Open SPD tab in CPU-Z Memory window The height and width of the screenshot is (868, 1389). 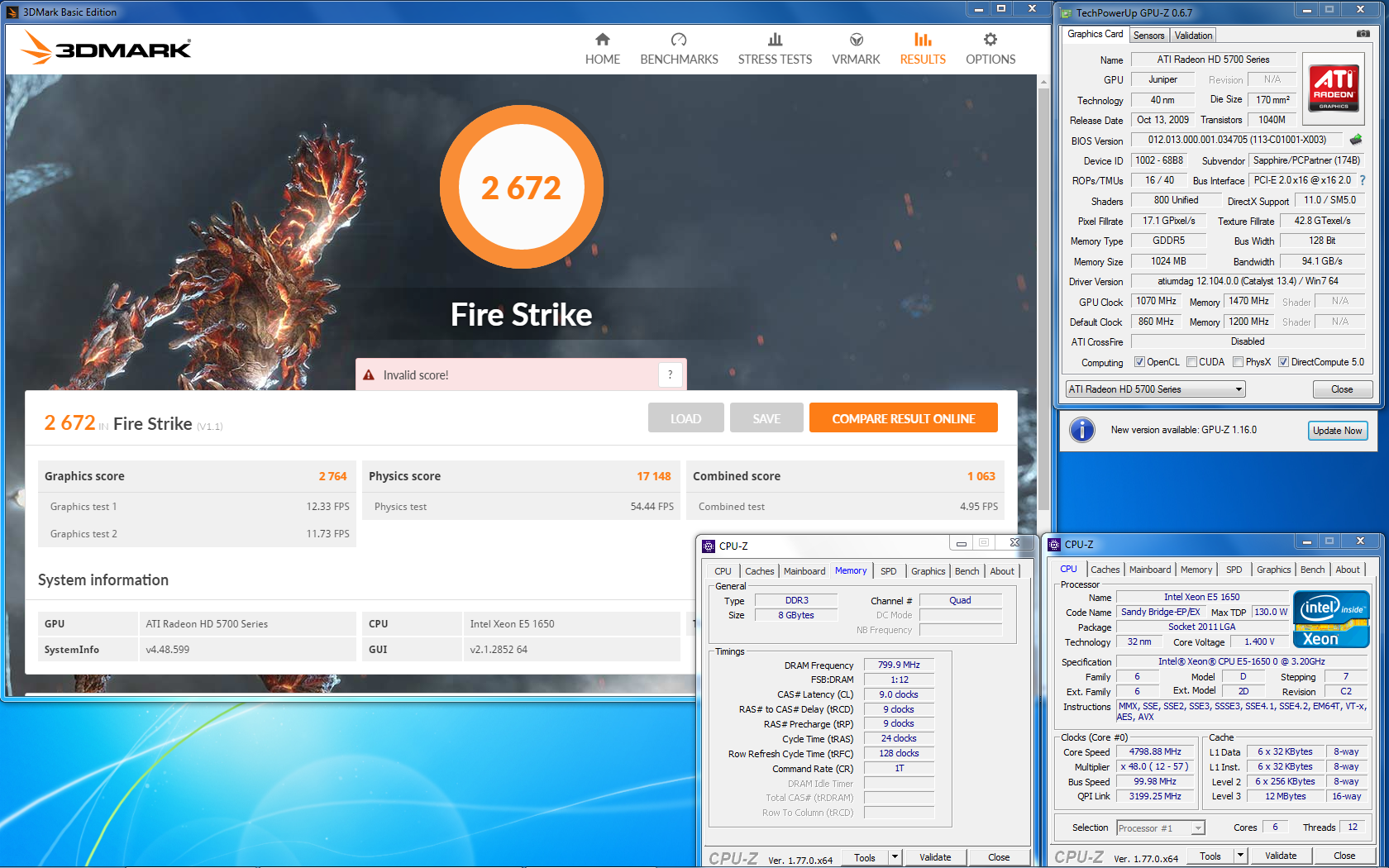[x=888, y=571]
